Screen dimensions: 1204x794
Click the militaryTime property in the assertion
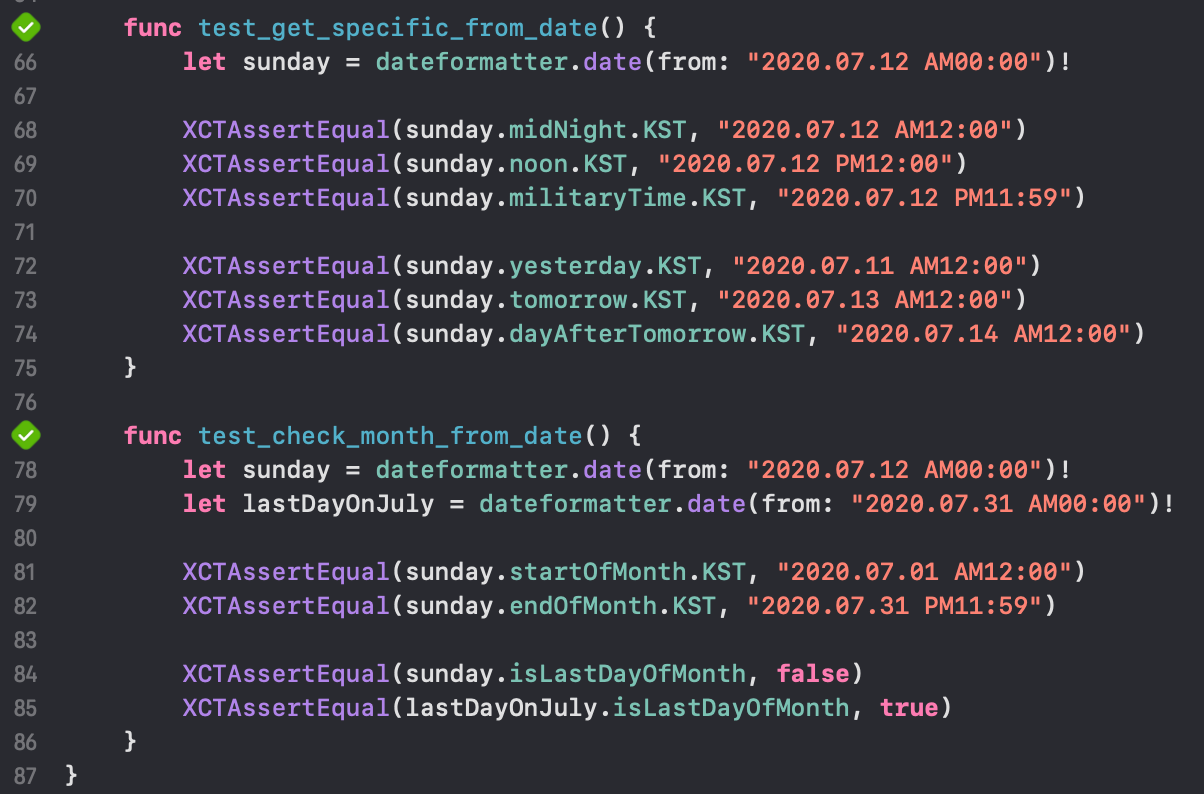tap(598, 198)
